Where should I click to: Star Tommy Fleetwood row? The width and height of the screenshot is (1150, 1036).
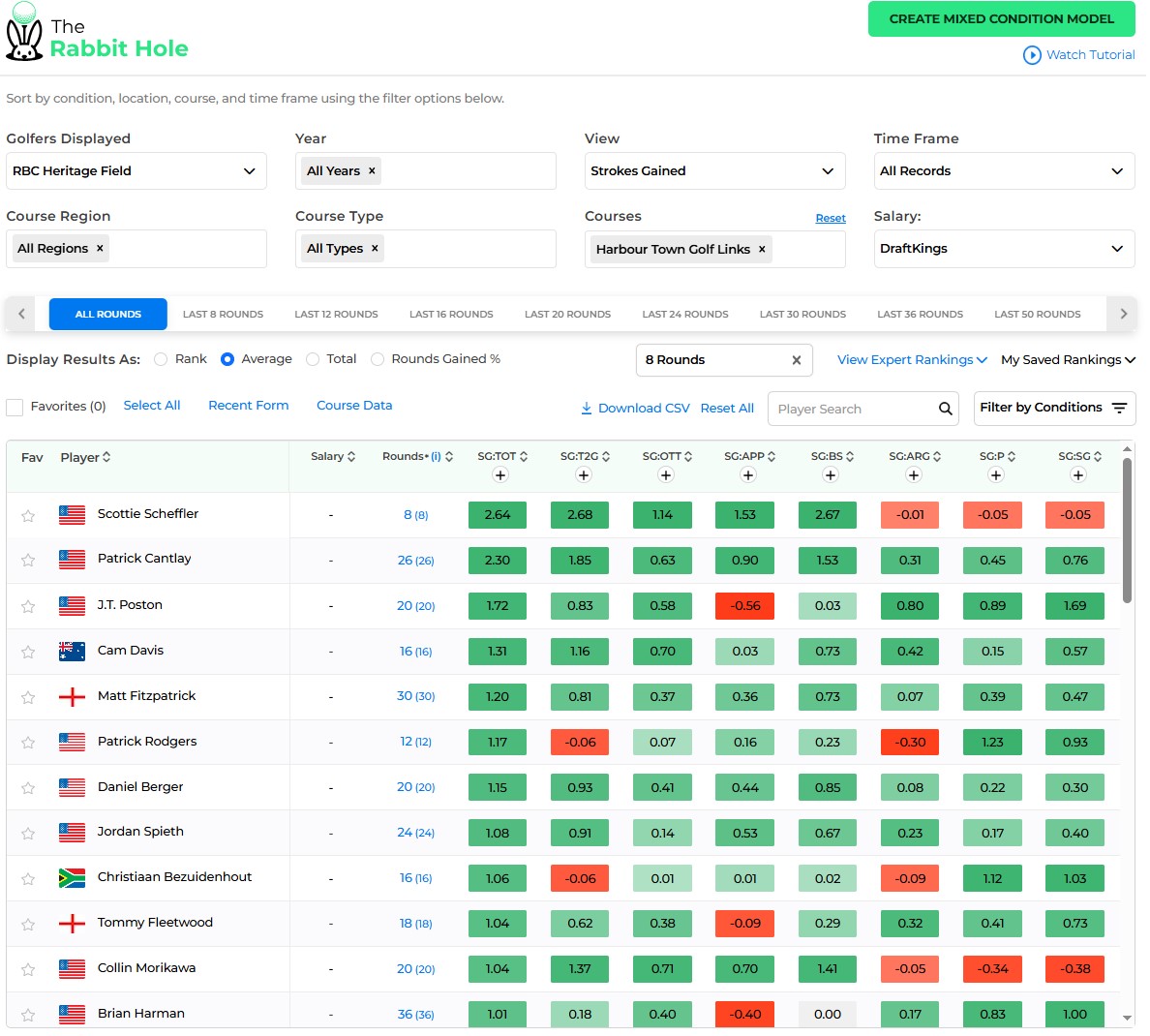point(28,926)
